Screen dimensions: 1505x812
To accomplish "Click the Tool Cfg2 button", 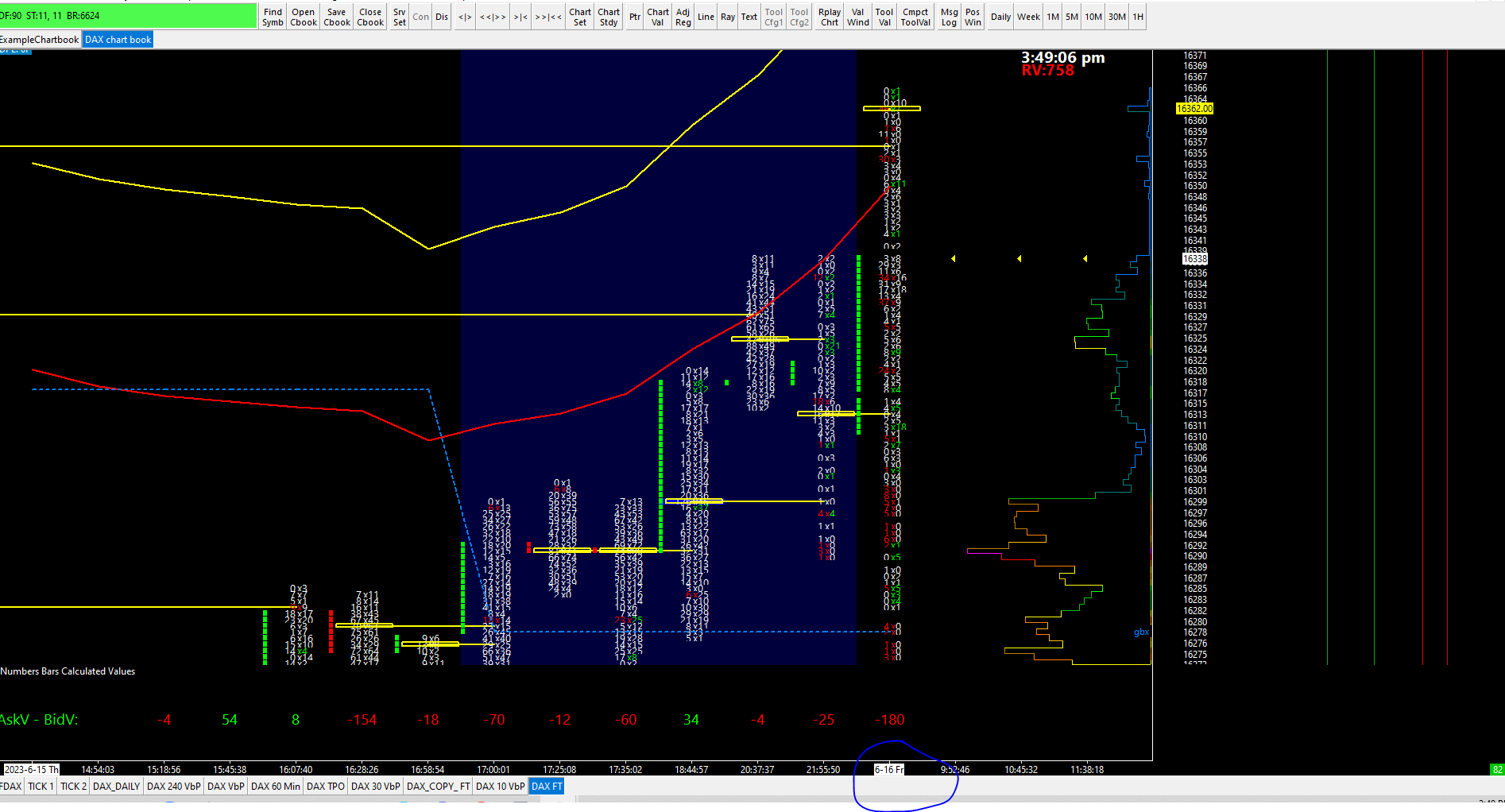I will [799, 17].
